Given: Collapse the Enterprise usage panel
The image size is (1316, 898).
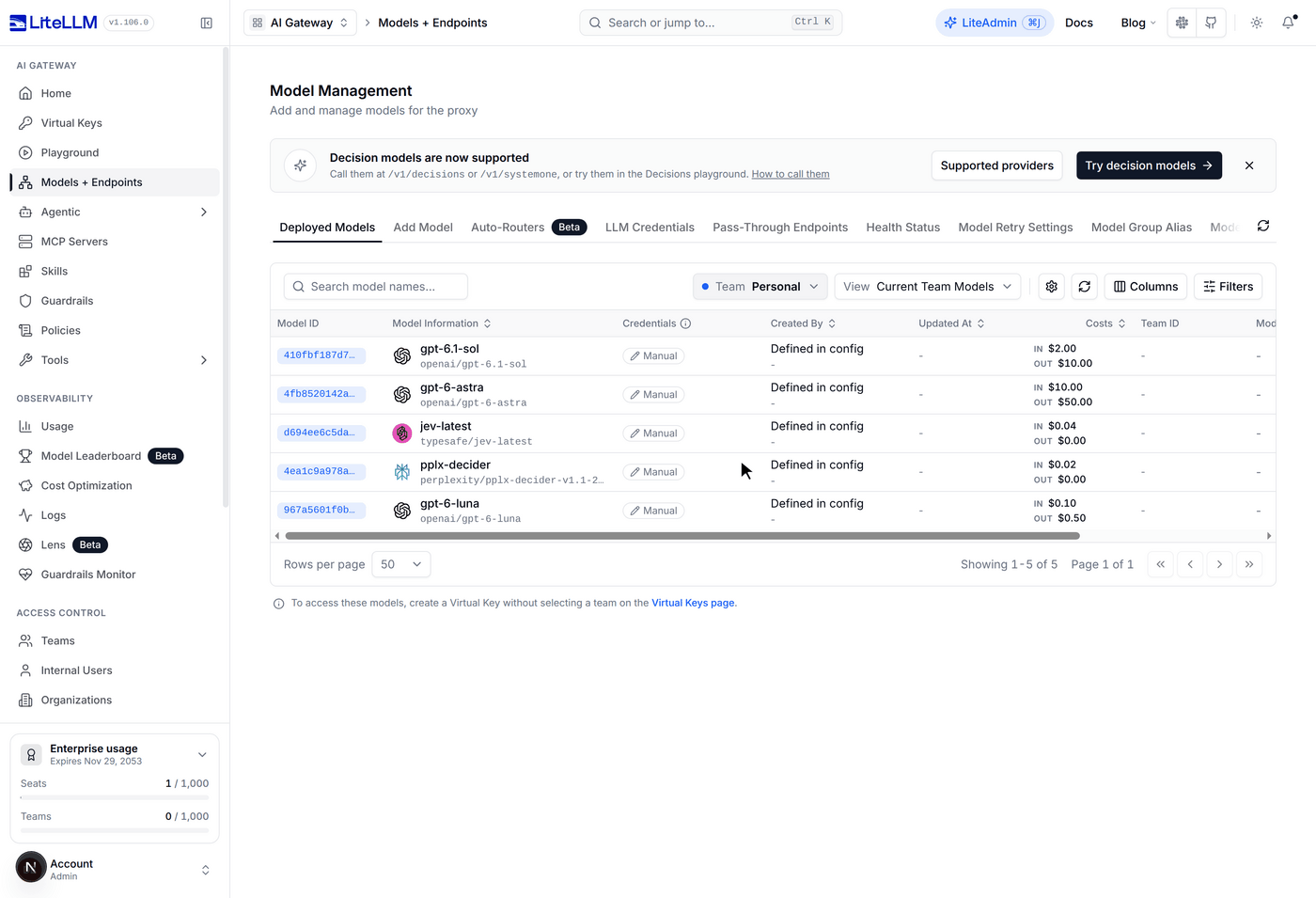Looking at the screenshot, I should pos(202,755).
